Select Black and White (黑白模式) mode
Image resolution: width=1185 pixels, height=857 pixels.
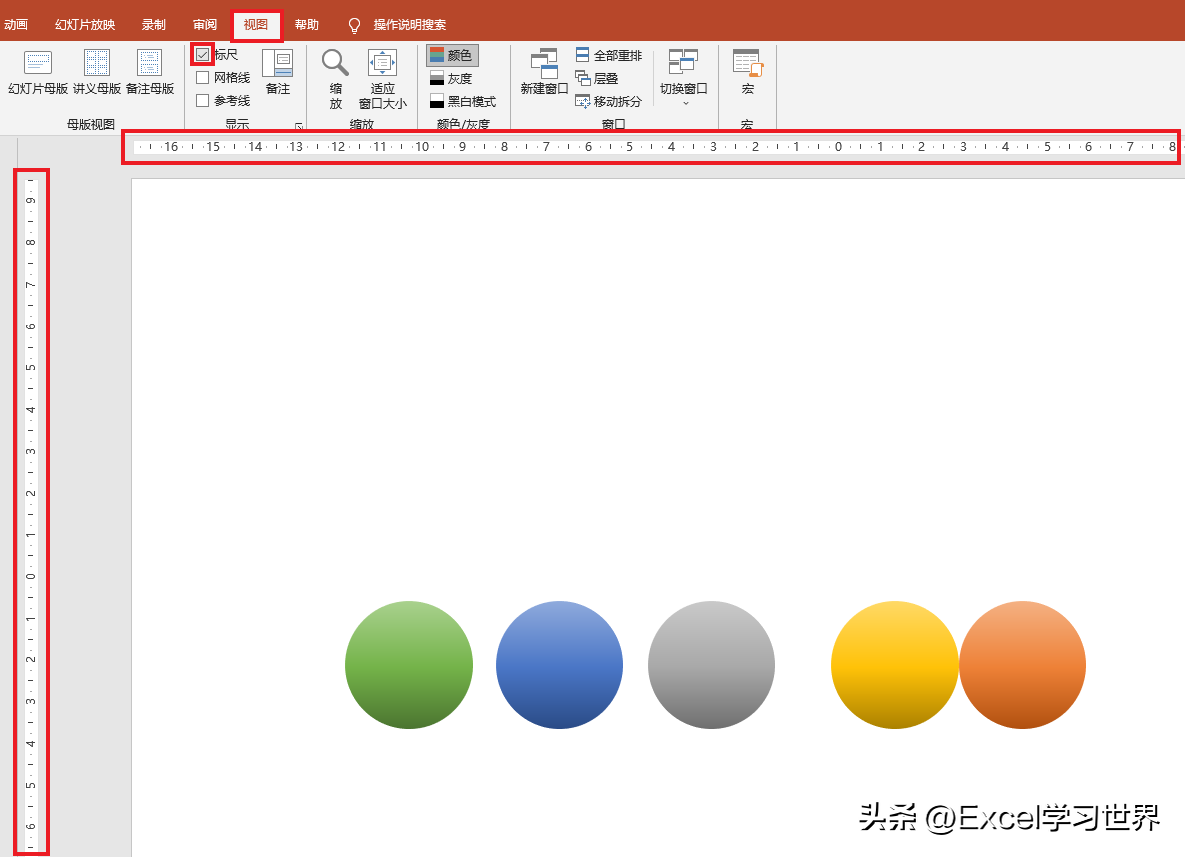point(463,101)
